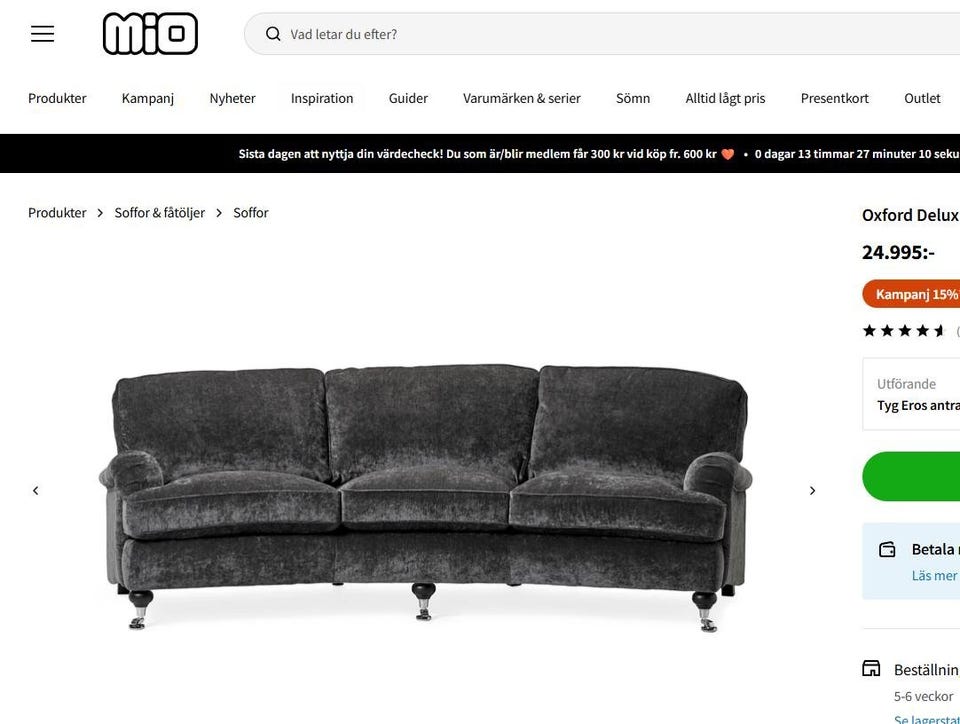Click the Mio logo

(150, 34)
